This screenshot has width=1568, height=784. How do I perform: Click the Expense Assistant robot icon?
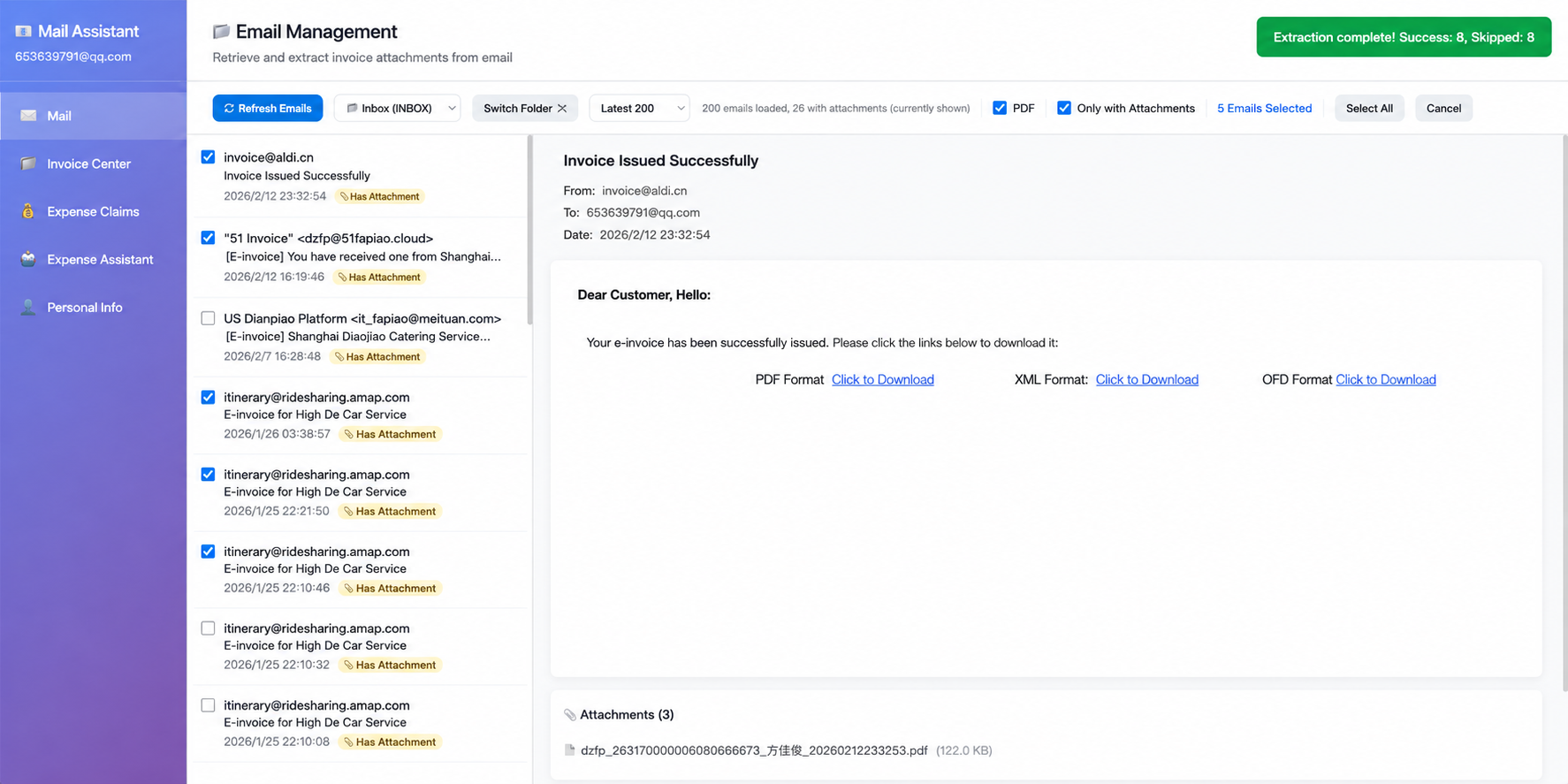coord(28,259)
